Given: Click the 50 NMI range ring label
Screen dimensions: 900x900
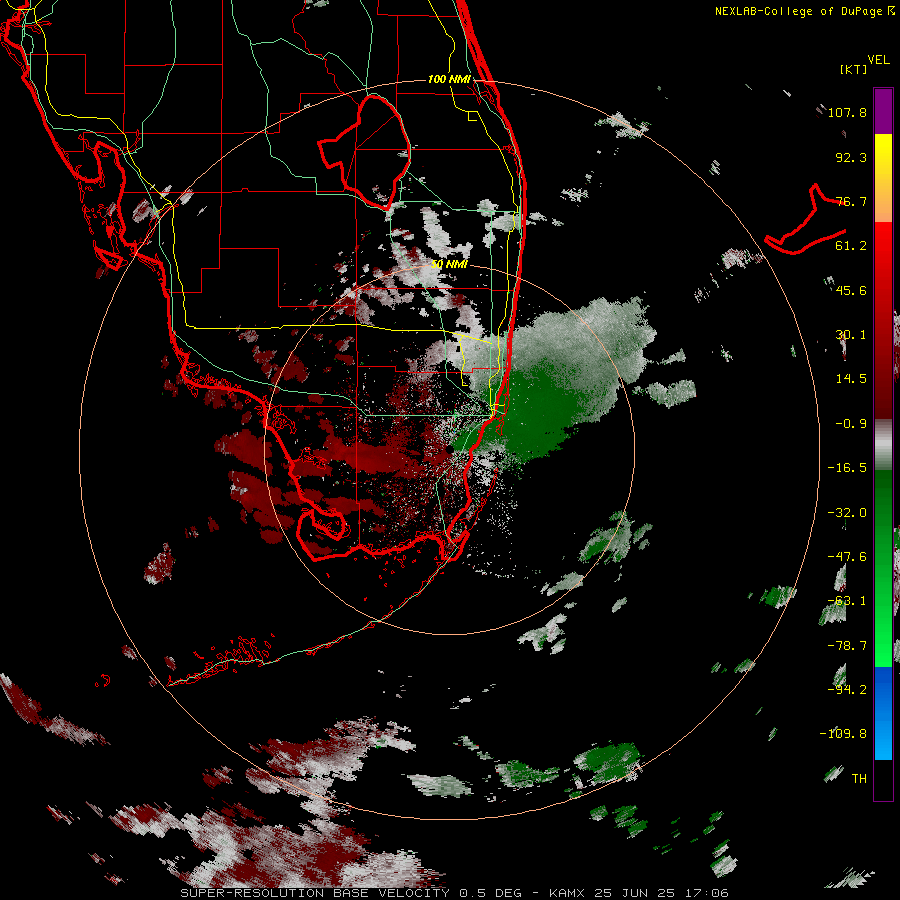Looking at the screenshot, I should 449,265.
